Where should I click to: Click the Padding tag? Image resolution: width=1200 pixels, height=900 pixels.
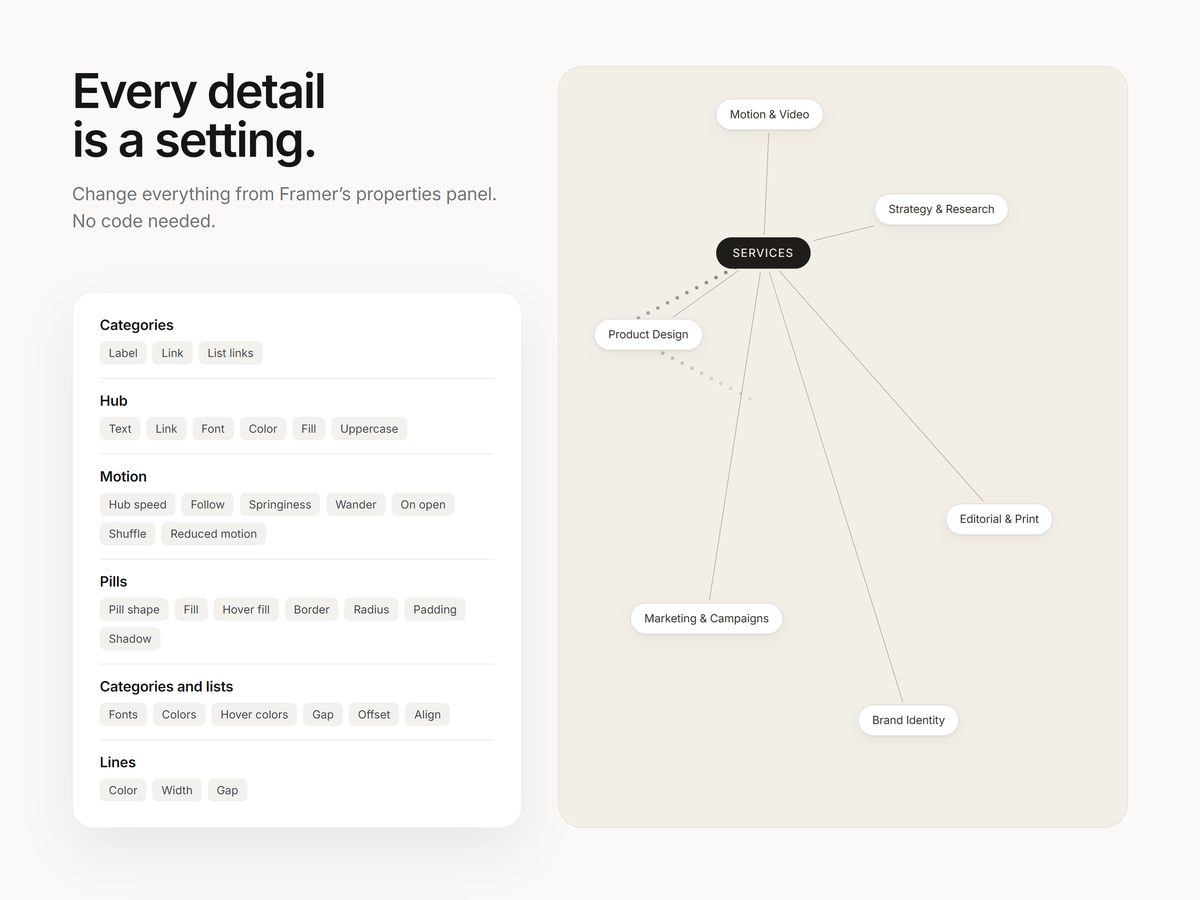pyautogui.click(x=435, y=610)
